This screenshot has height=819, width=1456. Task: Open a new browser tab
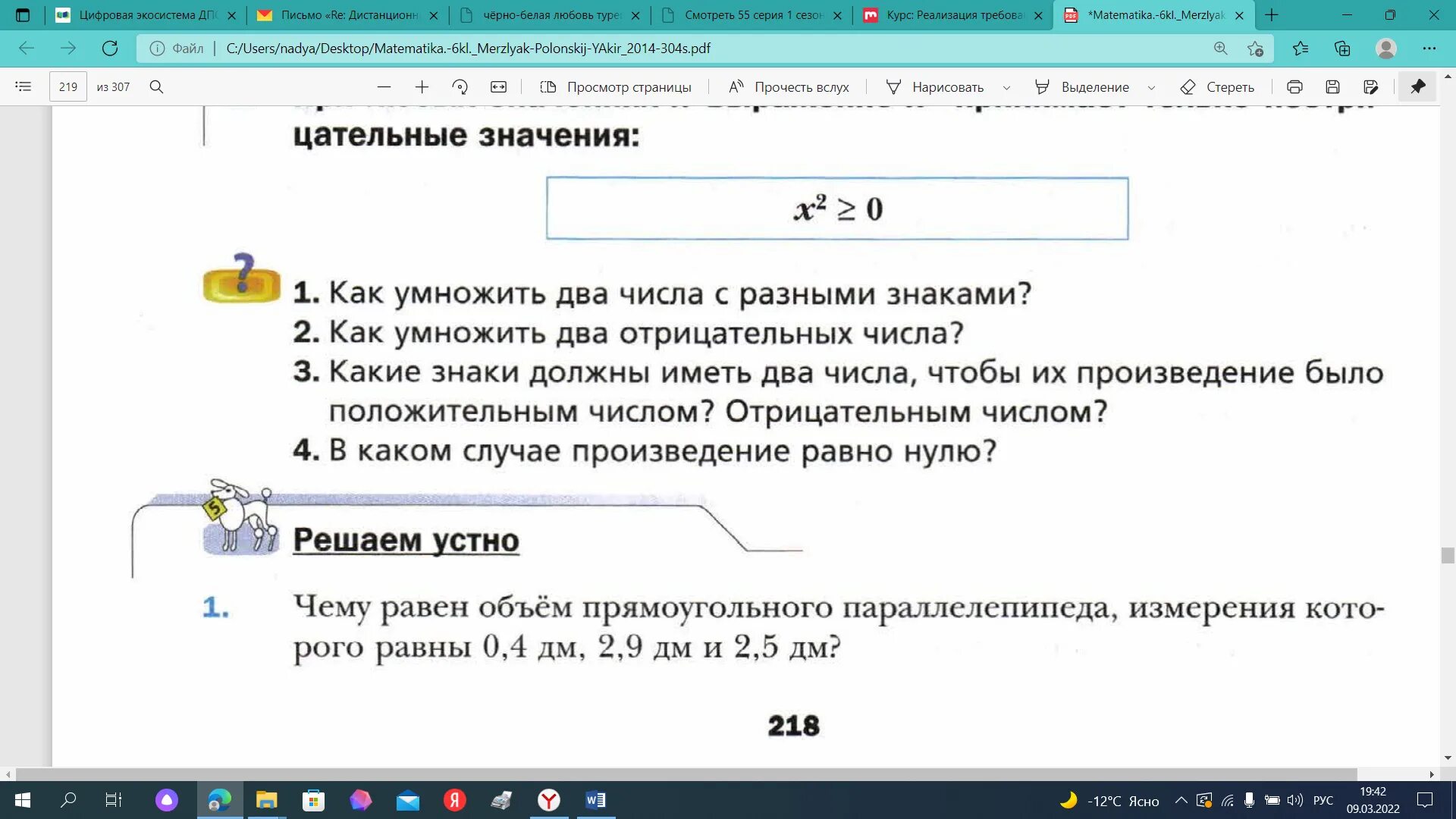[1272, 15]
